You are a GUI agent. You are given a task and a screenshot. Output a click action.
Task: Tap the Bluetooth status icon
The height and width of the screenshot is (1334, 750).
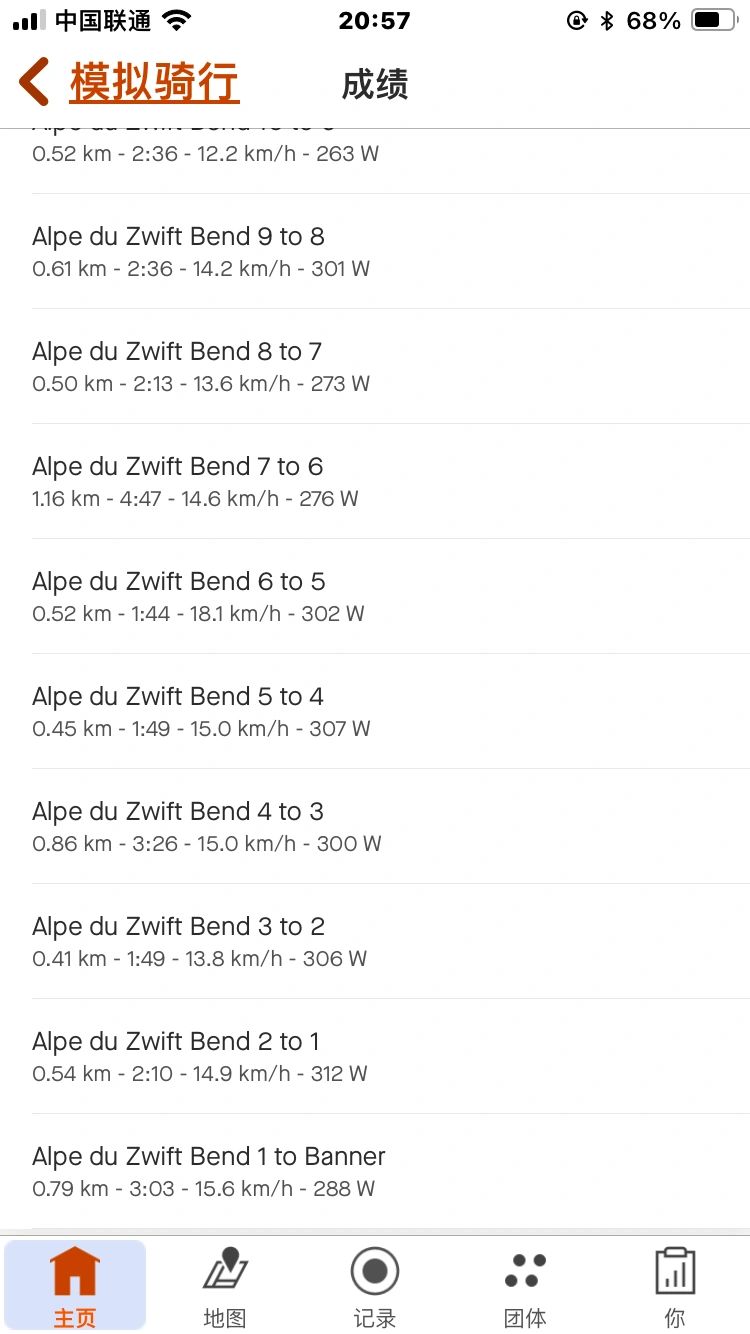click(x=606, y=20)
